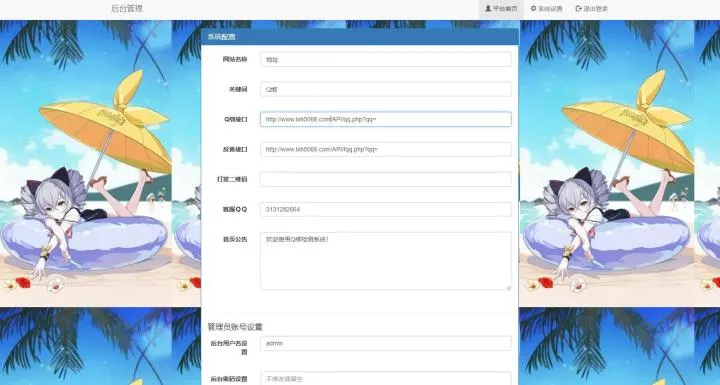This screenshot has height=385, width=720.
Task: Click the logout arrow icon
Action: pyautogui.click(x=579, y=8)
